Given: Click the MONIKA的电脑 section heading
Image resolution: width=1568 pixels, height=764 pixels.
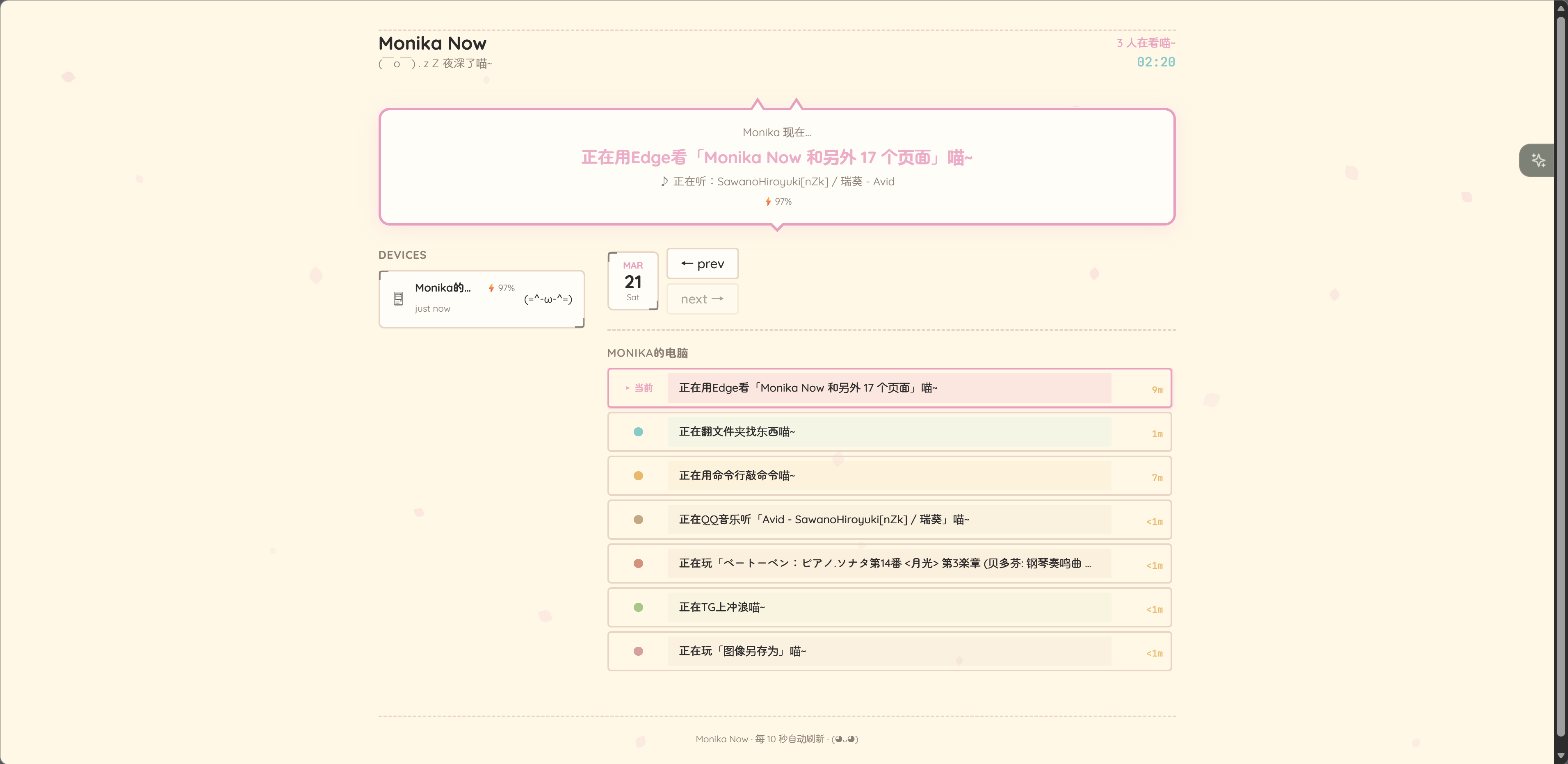Looking at the screenshot, I should click(648, 353).
